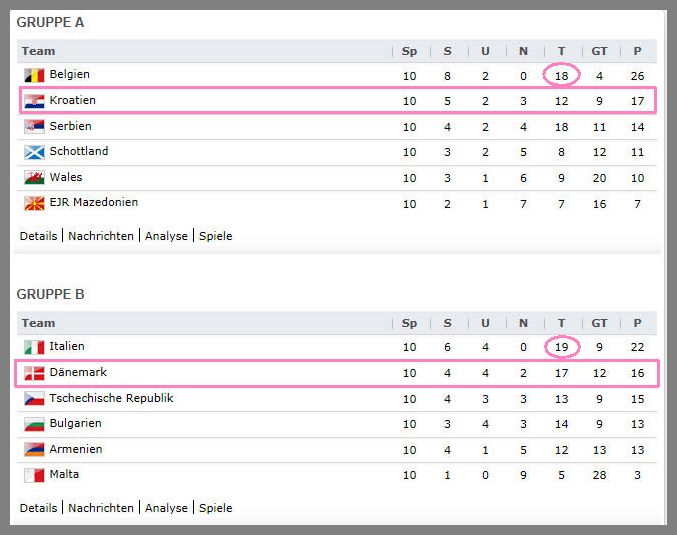The height and width of the screenshot is (535, 677).
Task: Click the circled 18 goals for Belgien
Action: pyautogui.click(x=561, y=76)
